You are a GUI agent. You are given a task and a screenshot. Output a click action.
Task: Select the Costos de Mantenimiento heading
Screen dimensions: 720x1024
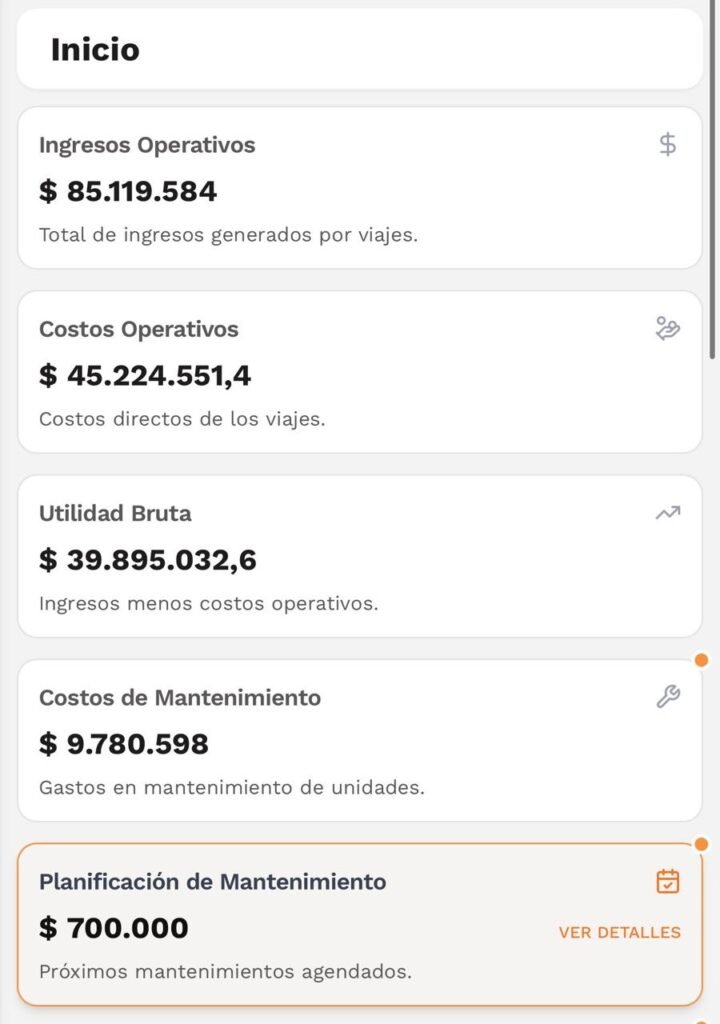pyautogui.click(x=180, y=697)
